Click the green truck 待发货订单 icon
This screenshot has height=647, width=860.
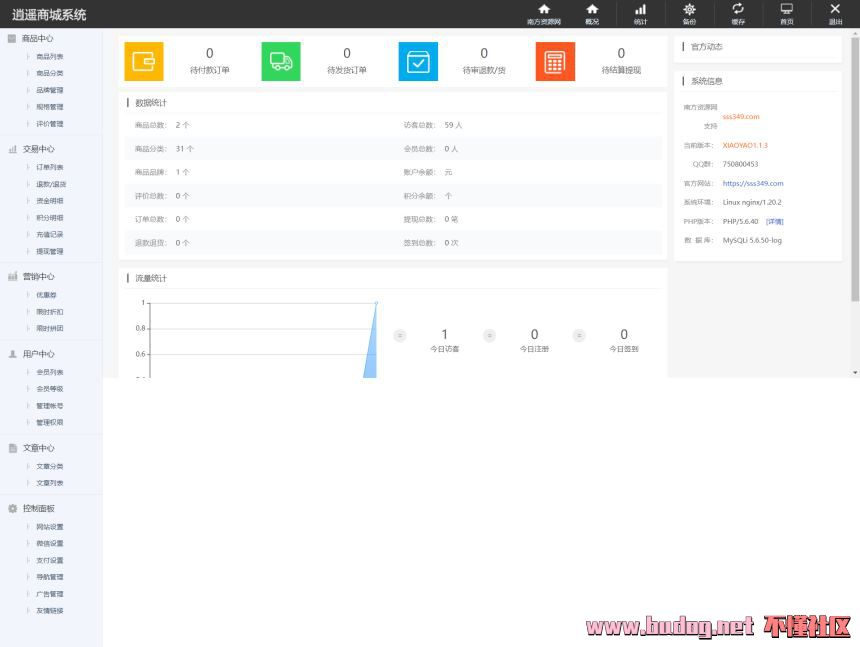click(x=281, y=62)
